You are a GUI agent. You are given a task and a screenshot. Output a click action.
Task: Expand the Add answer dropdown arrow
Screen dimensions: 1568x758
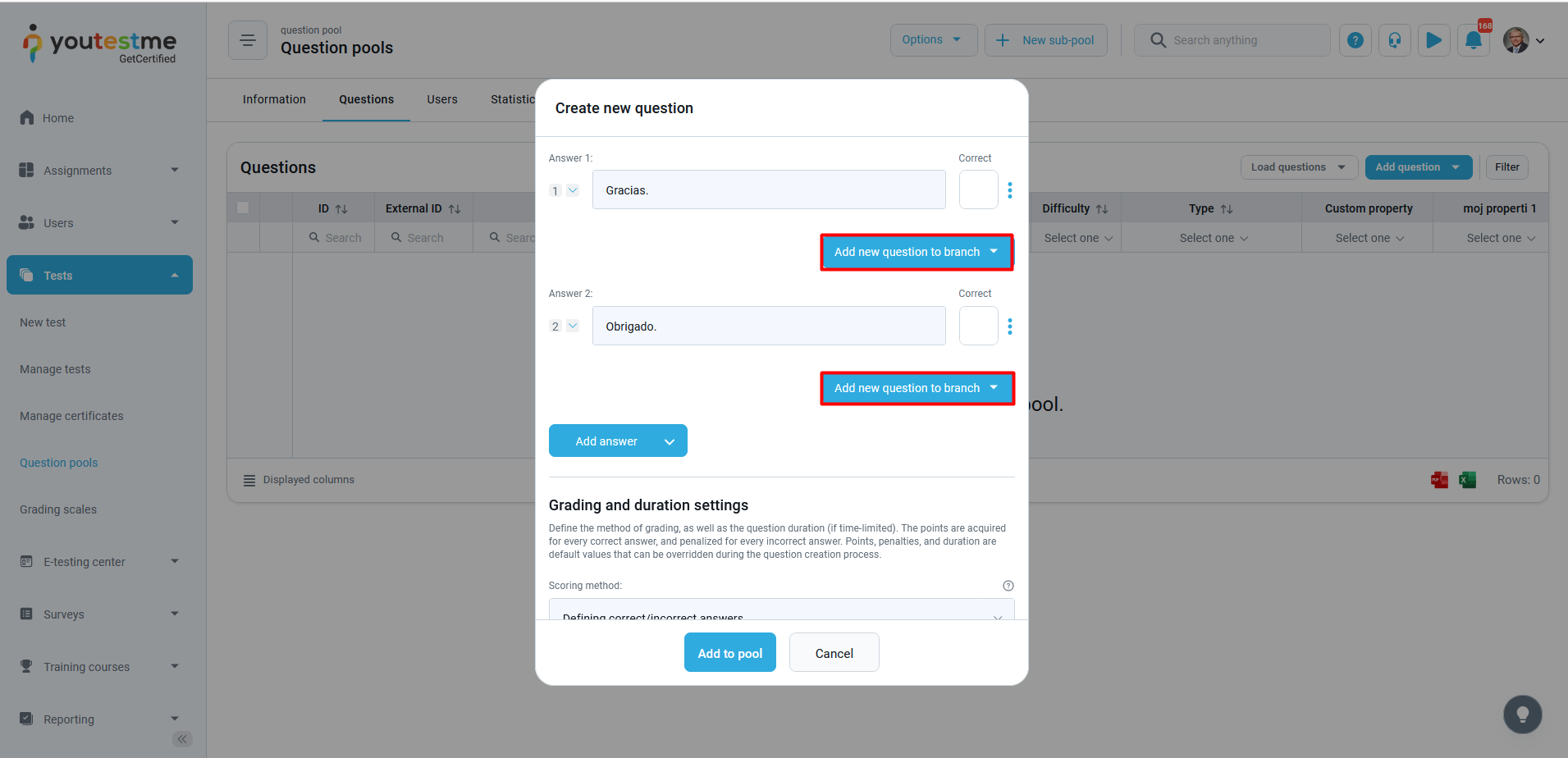click(670, 441)
